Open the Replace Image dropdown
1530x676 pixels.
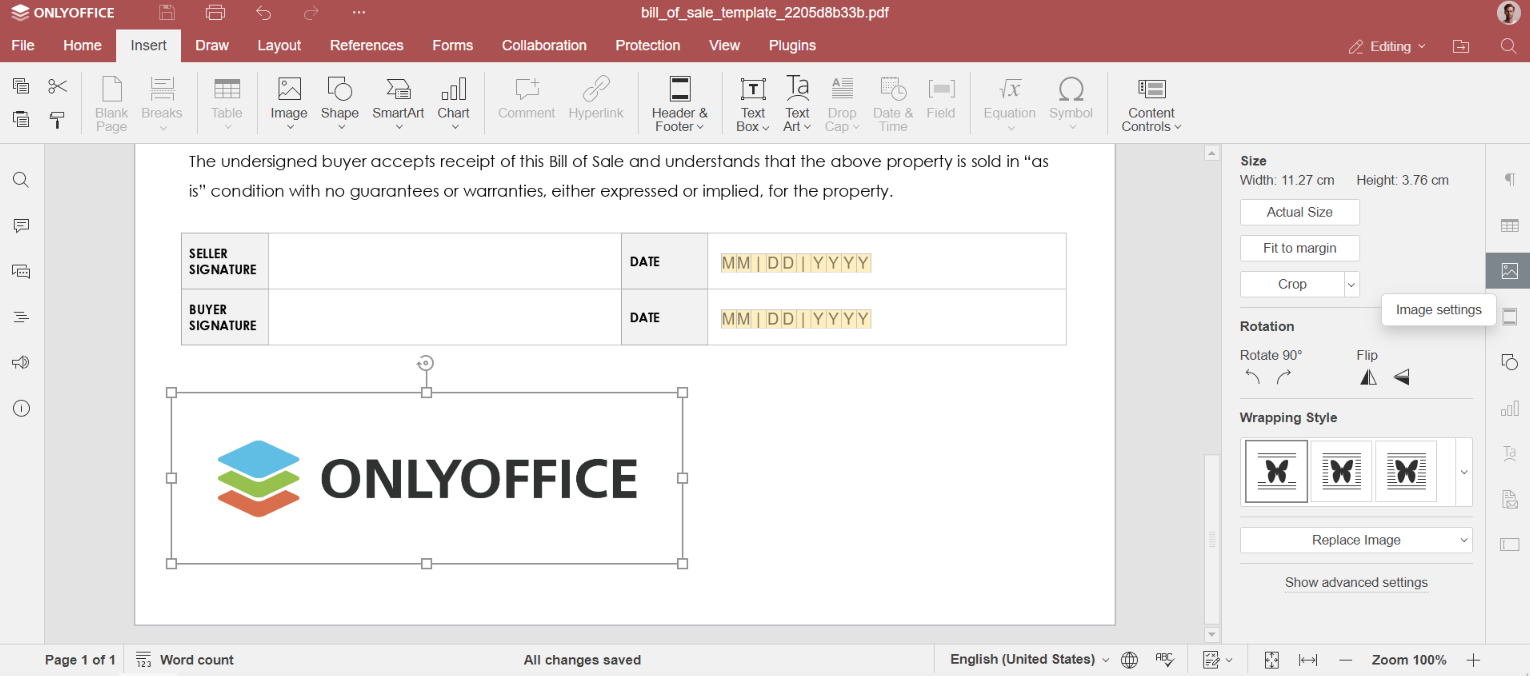click(1356, 540)
